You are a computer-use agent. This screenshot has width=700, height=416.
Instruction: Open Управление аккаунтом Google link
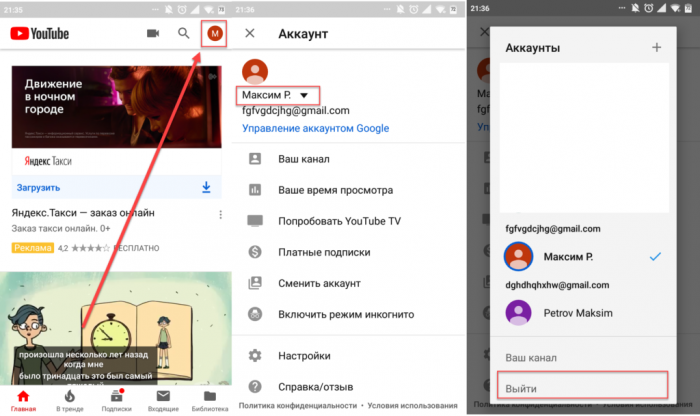[315, 128]
